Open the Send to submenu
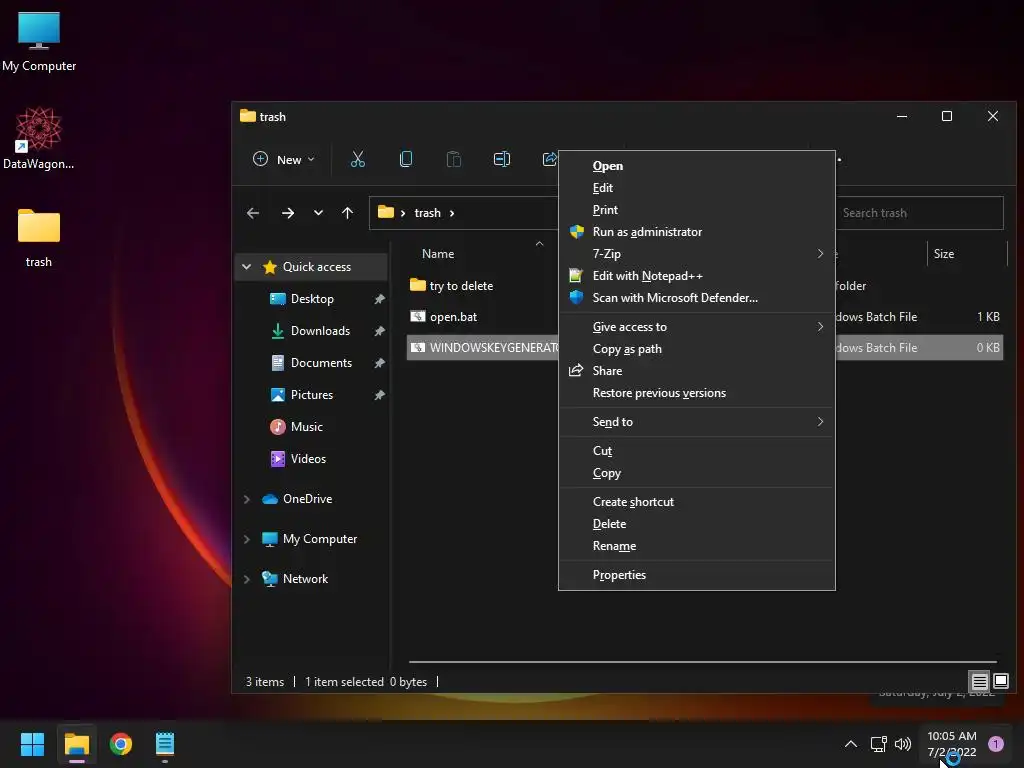This screenshot has width=1024, height=768. (x=697, y=422)
